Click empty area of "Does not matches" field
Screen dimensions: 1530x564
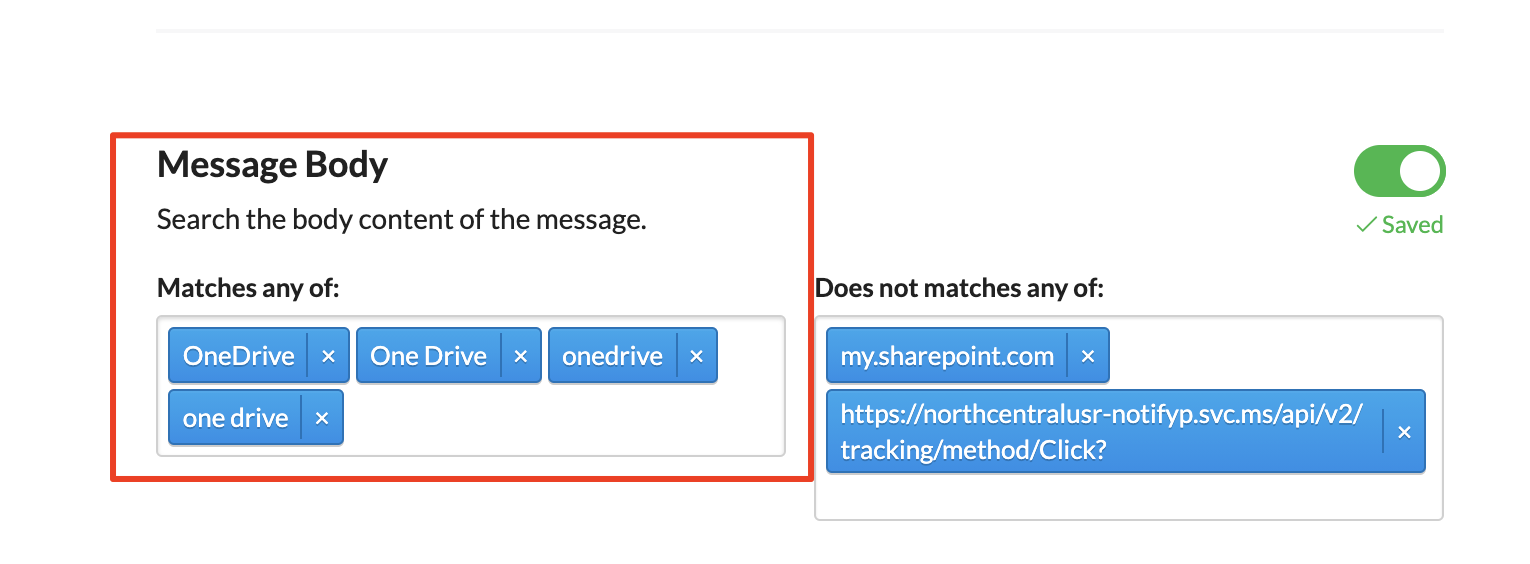coord(1128,496)
